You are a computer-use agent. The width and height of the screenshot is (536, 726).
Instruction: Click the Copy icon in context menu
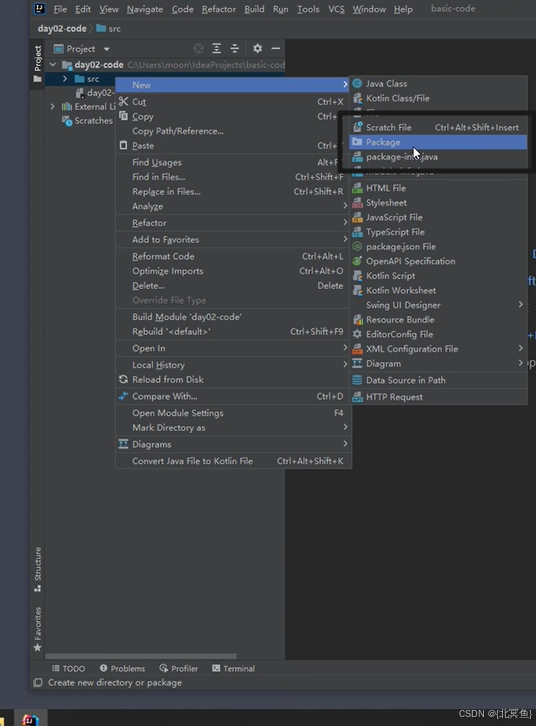[123, 116]
